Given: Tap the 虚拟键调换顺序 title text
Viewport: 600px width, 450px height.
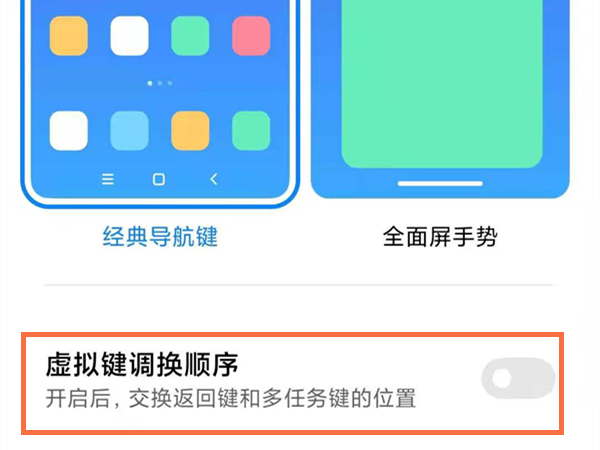Looking at the screenshot, I should (142, 364).
